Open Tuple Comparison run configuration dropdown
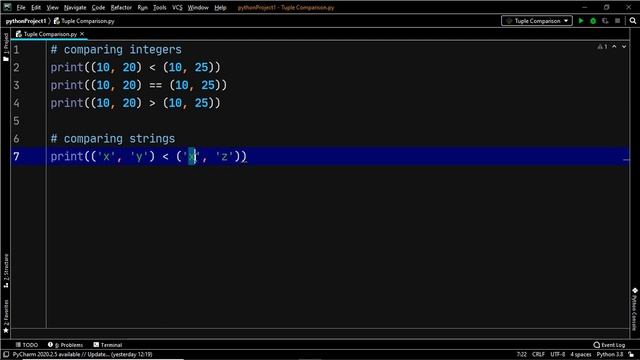 pyautogui.click(x=537, y=21)
